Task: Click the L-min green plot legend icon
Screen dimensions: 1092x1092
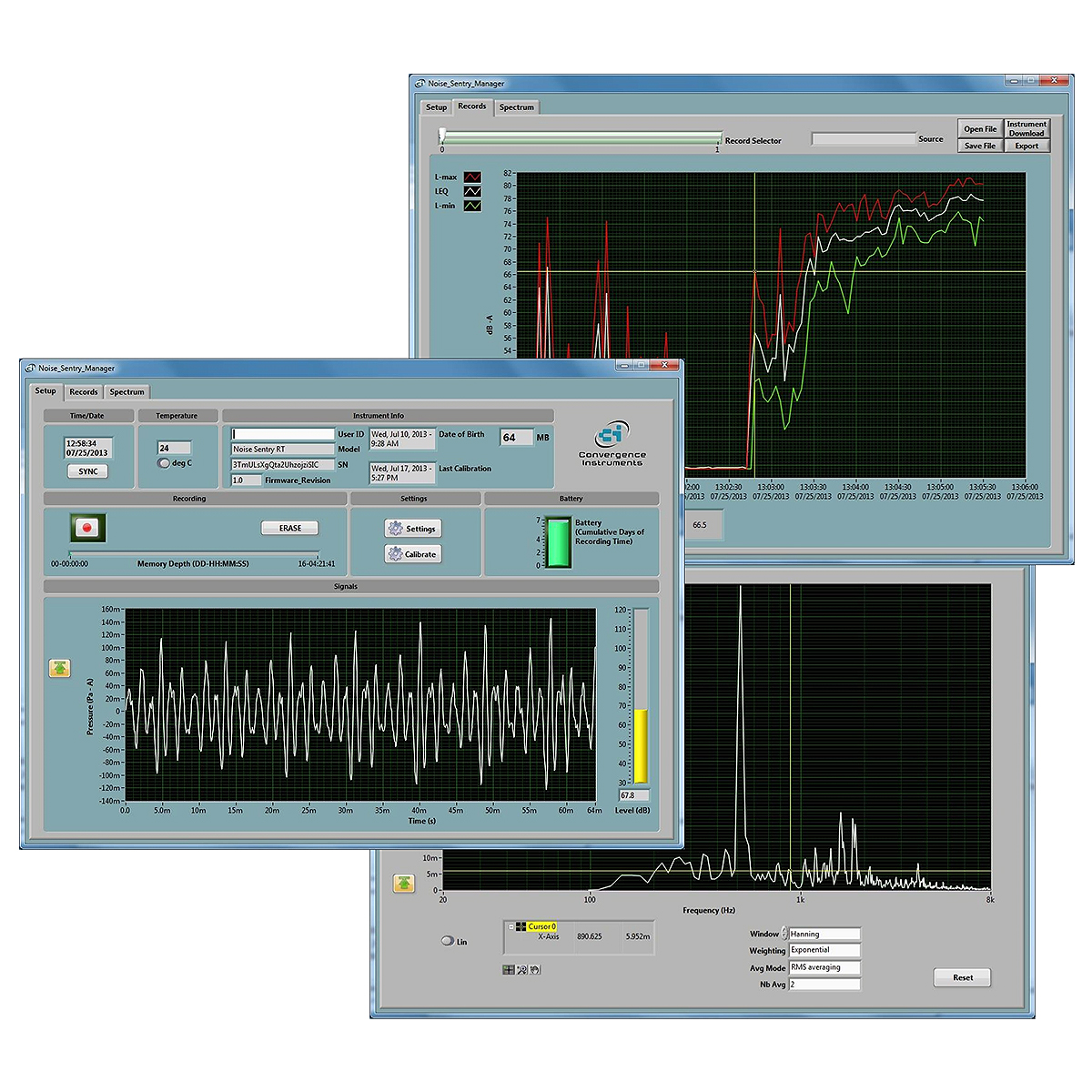Action: coord(472,206)
